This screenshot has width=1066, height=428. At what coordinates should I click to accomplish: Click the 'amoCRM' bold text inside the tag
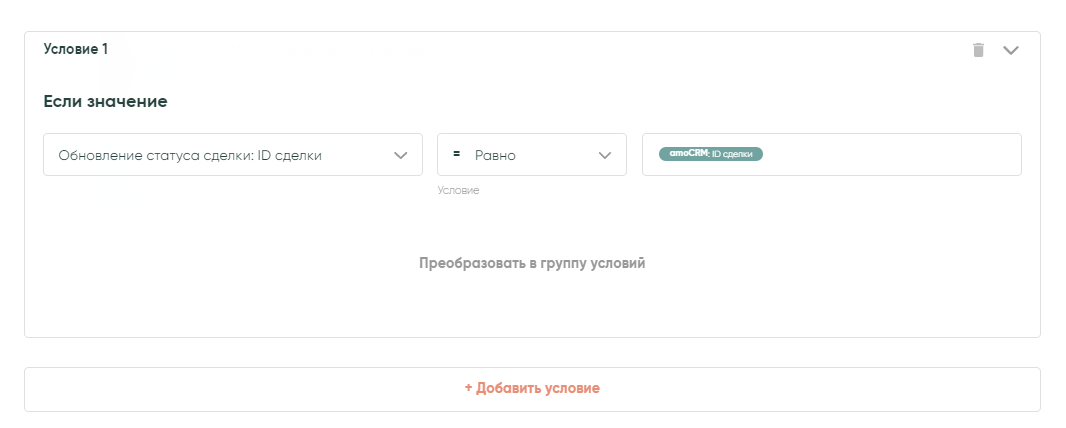coord(688,153)
